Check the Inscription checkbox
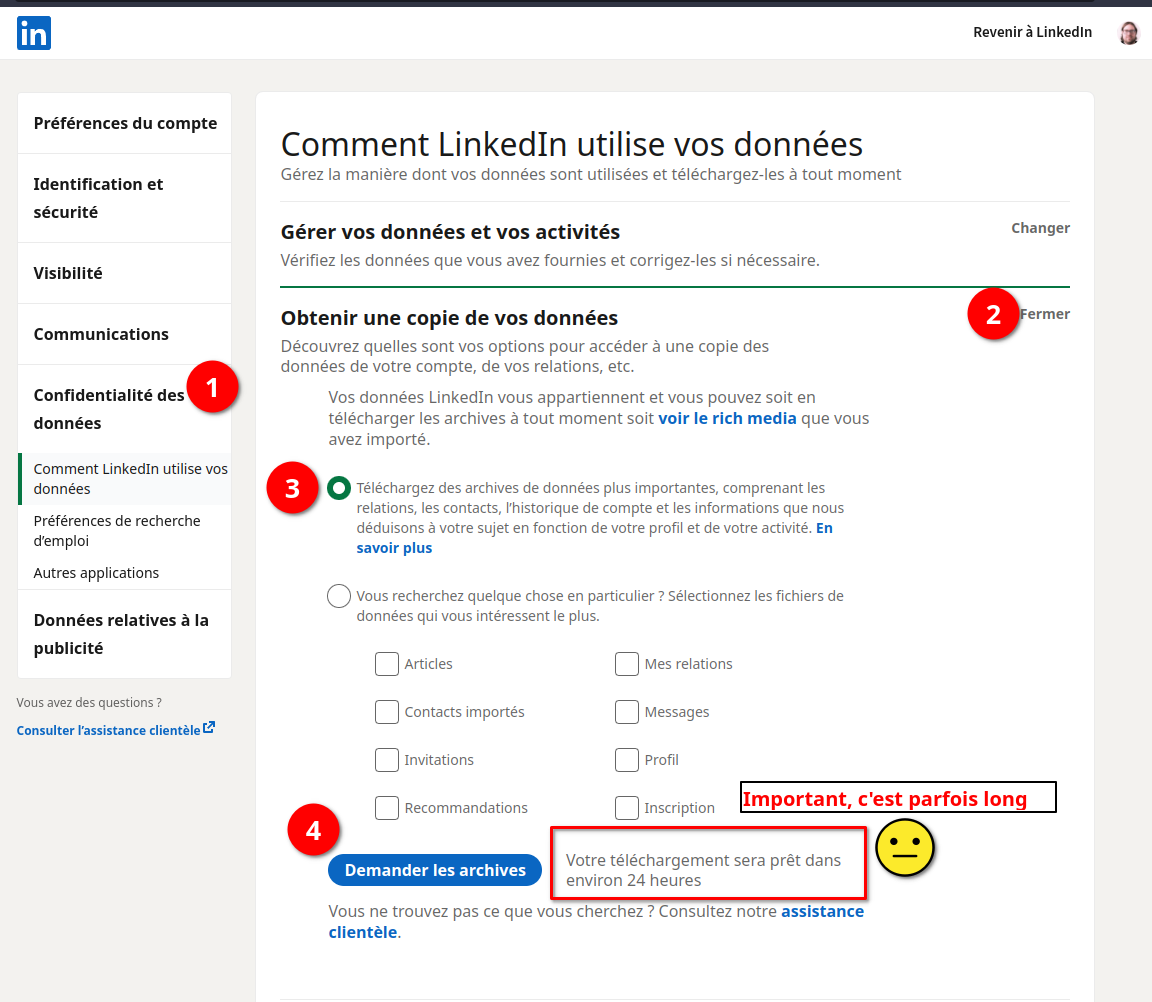1152x1002 pixels. (627, 808)
